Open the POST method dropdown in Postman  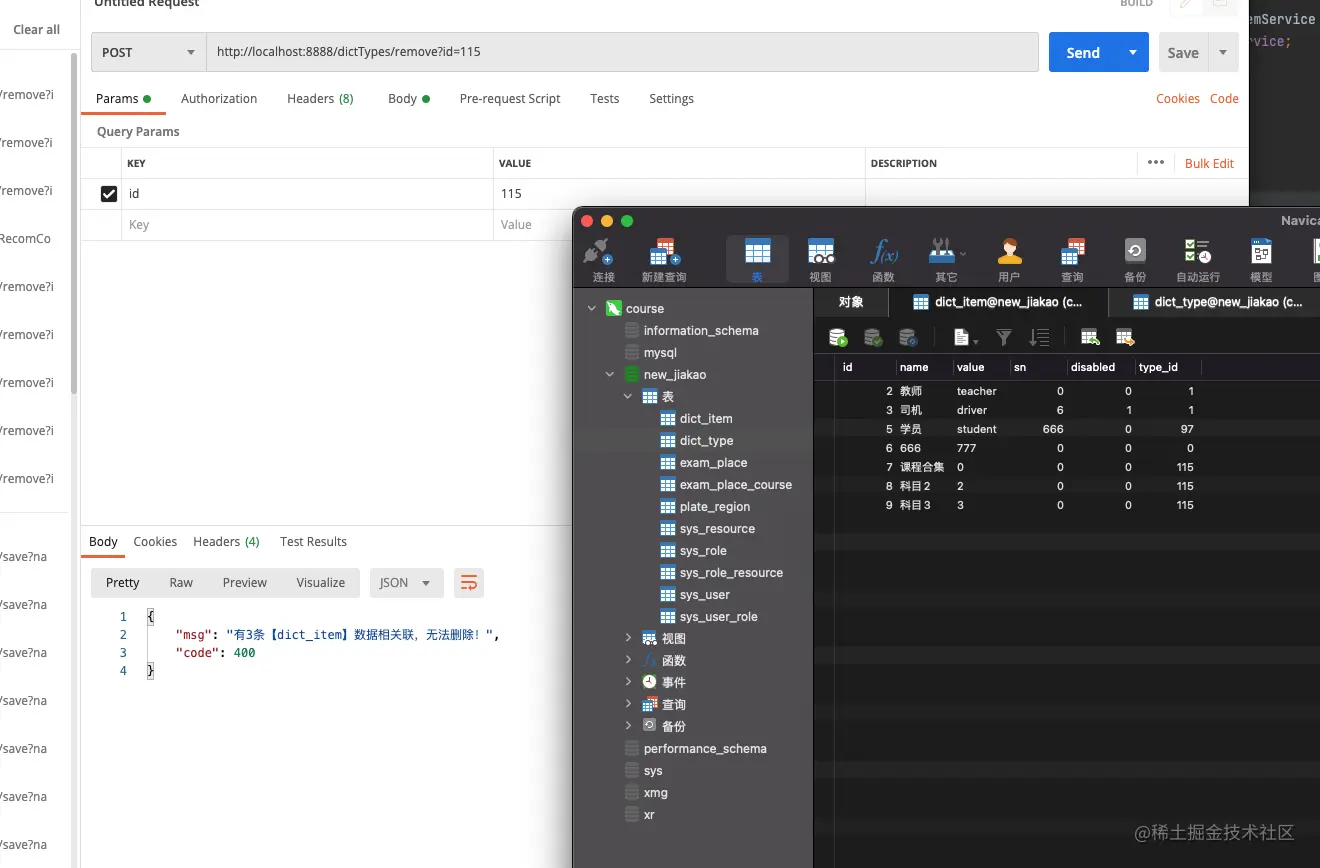[149, 52]
